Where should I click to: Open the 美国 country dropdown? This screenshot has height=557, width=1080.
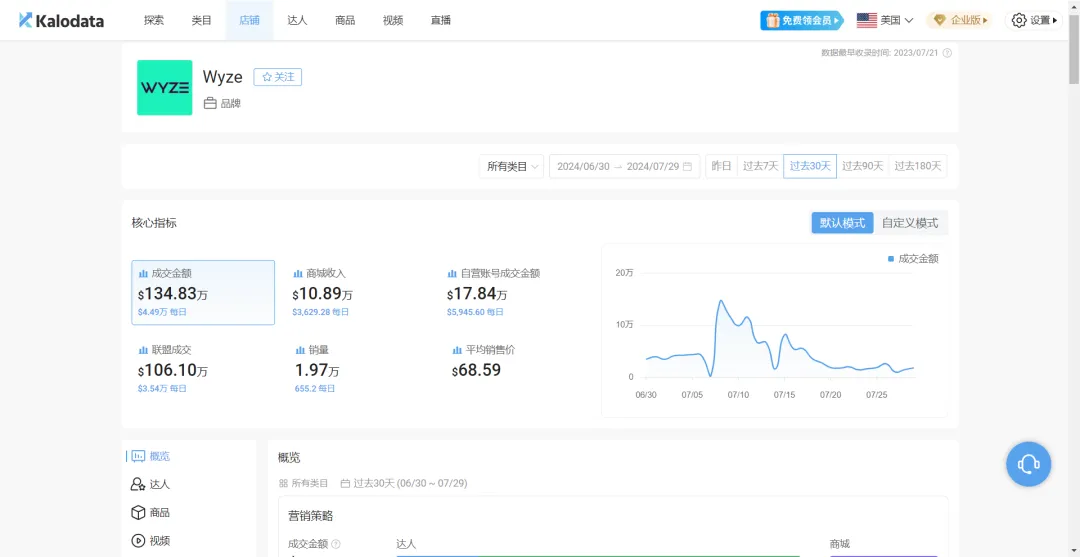[x=885, y=21]
